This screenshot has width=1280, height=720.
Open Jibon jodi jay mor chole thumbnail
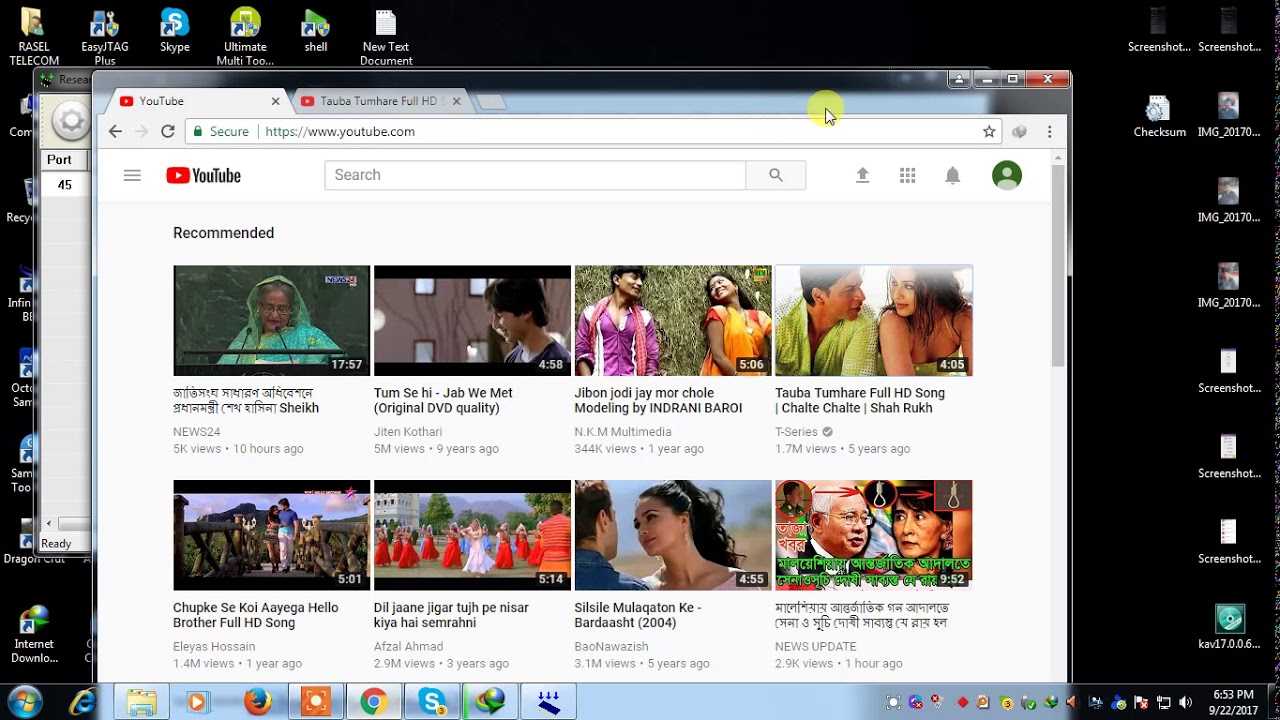[673, 320]
